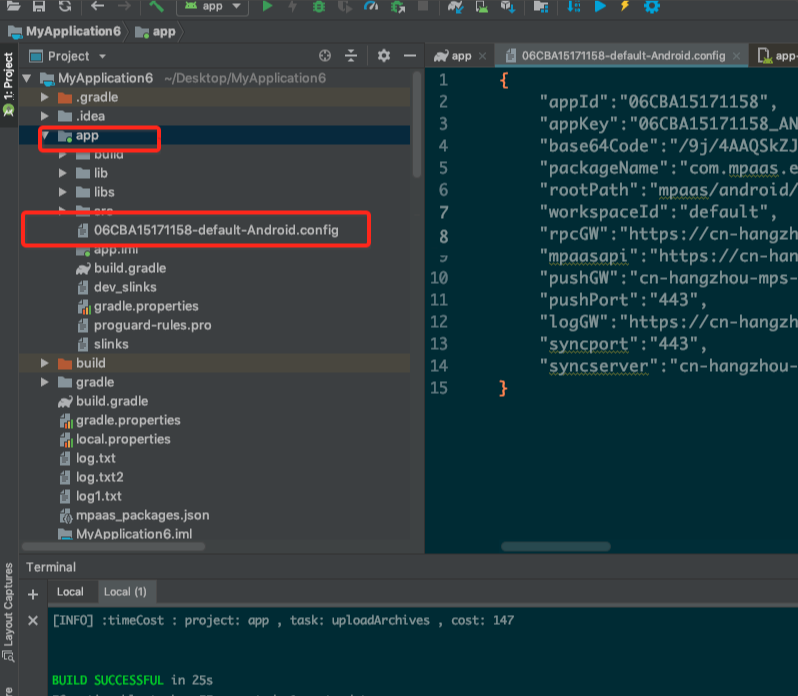Image resolution: width=798 pixels, height=696 pixels.
Task: Click the locate/scroll-from-source target icon
Action: click(324, 56)
